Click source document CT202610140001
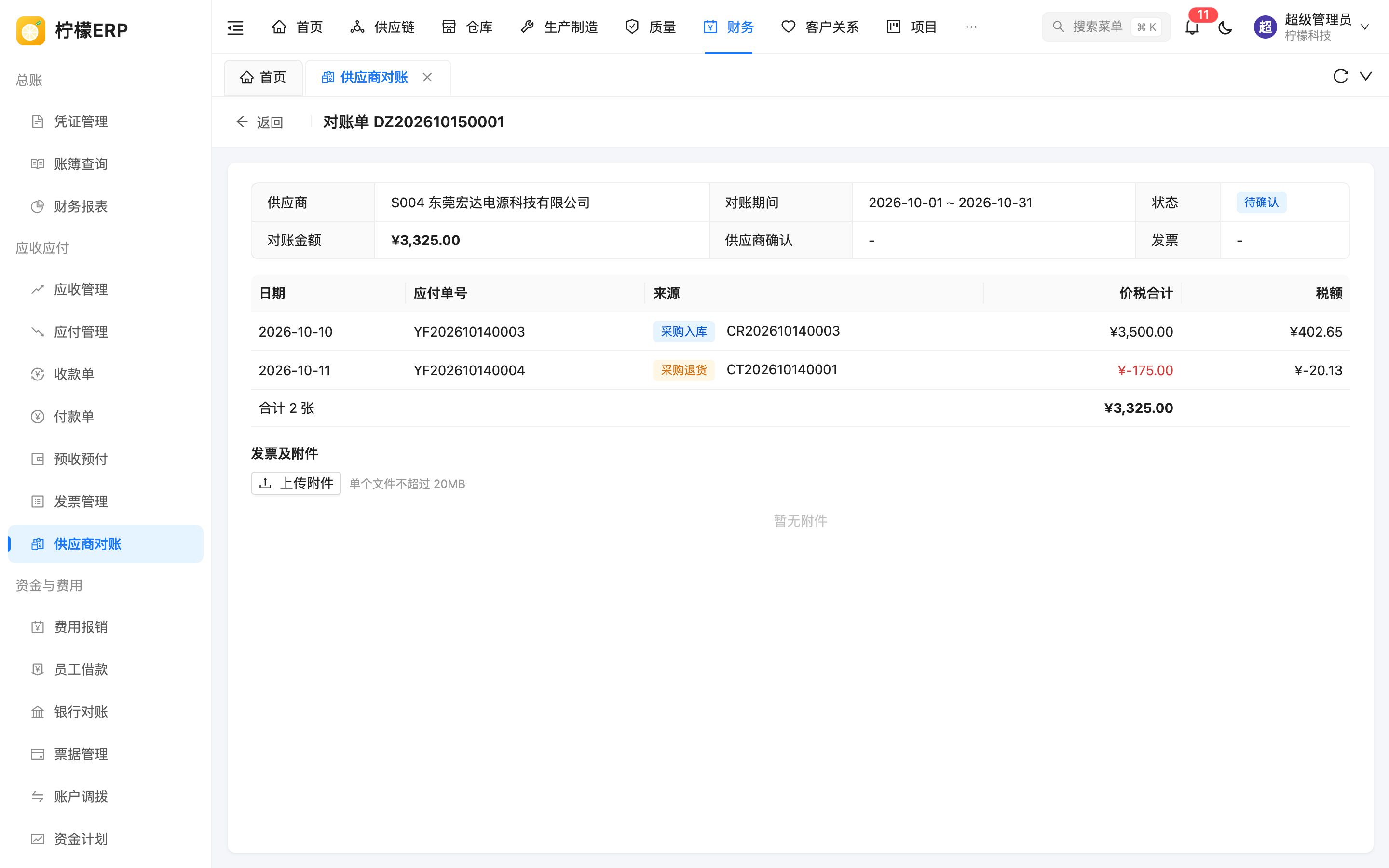The image size is (1389, 868). (x=782, y=370)
